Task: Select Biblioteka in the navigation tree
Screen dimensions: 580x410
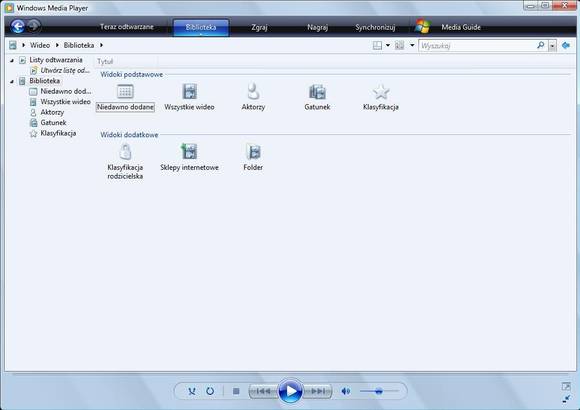Action: [x=44, y=81]
